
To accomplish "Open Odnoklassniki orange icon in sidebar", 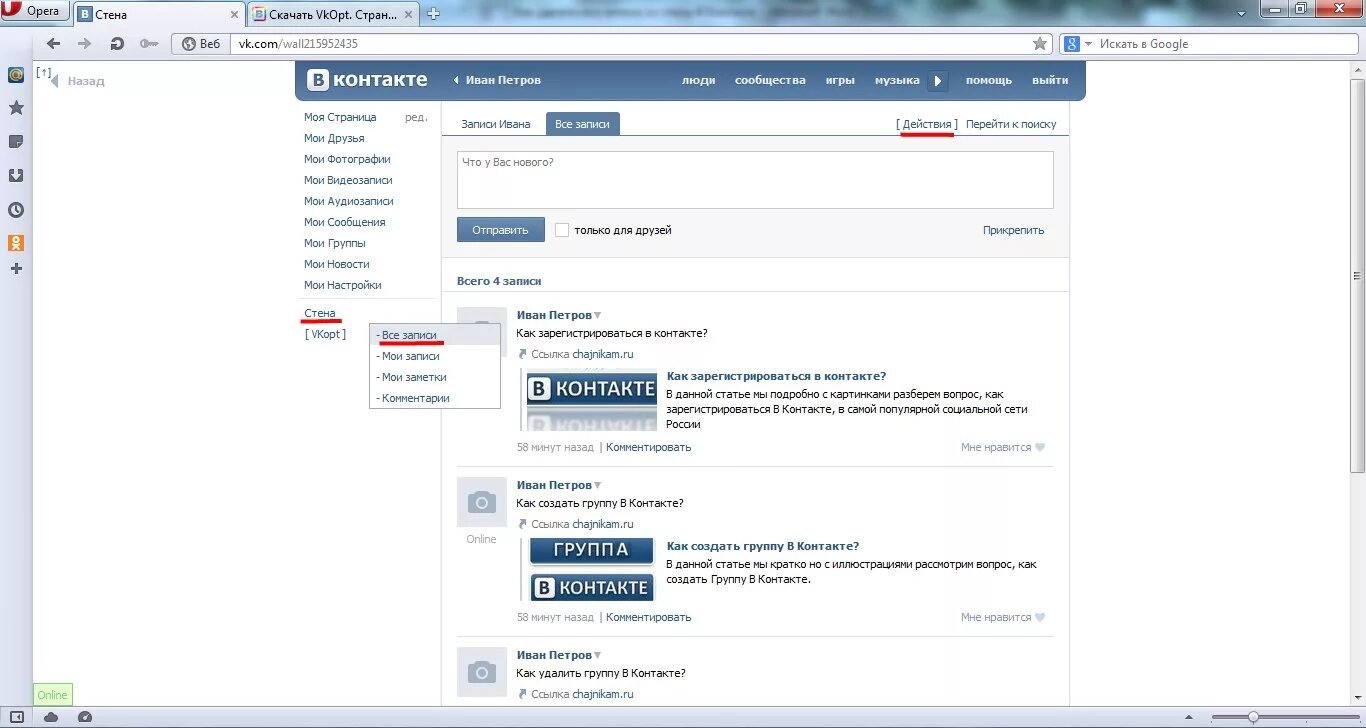I will point(16,243).
